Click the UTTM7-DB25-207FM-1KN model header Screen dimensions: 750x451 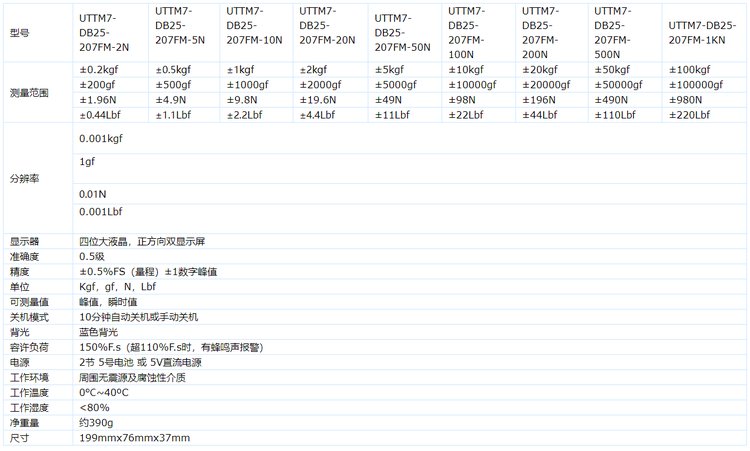(703, 32)
